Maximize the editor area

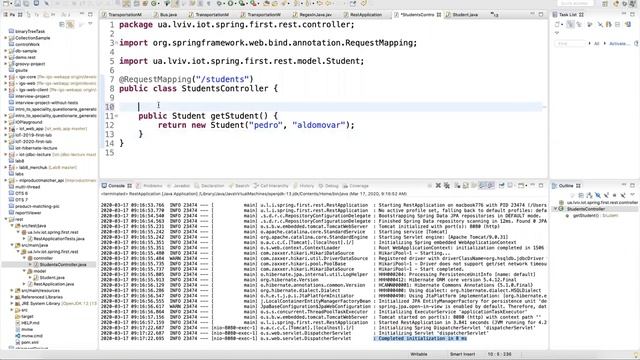tap(541, 14)
